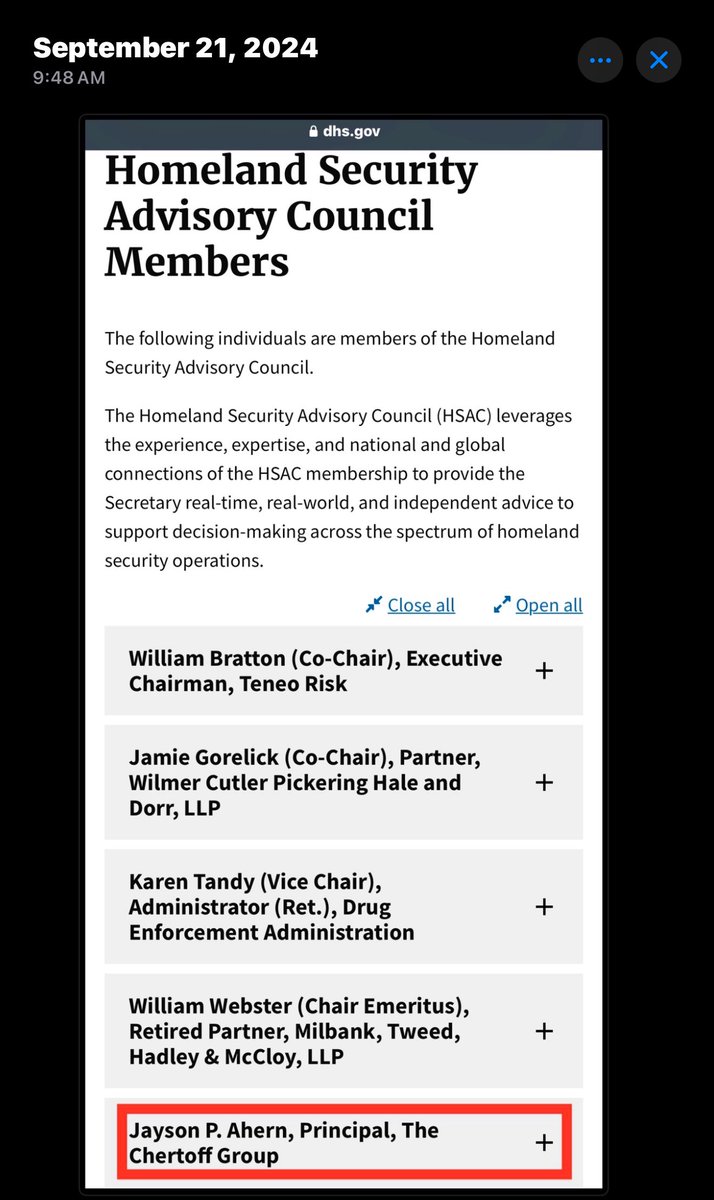This screenshot has width=714, height=1200.
Task: Tap the dhs.gov address bar
Action: tap(344, 131)
